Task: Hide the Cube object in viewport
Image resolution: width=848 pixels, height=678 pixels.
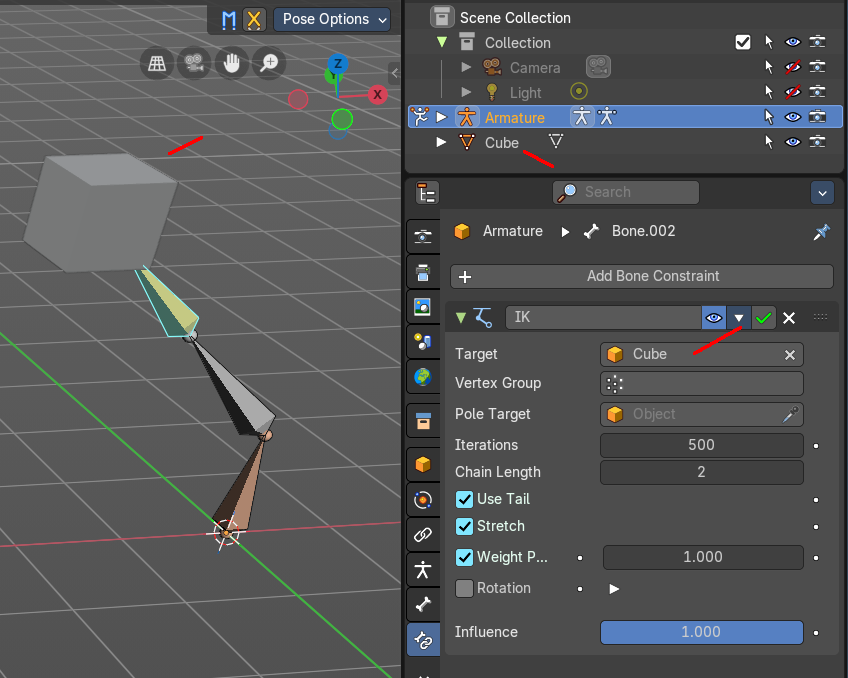Action: pyautogui.click(x=793, y=142)
